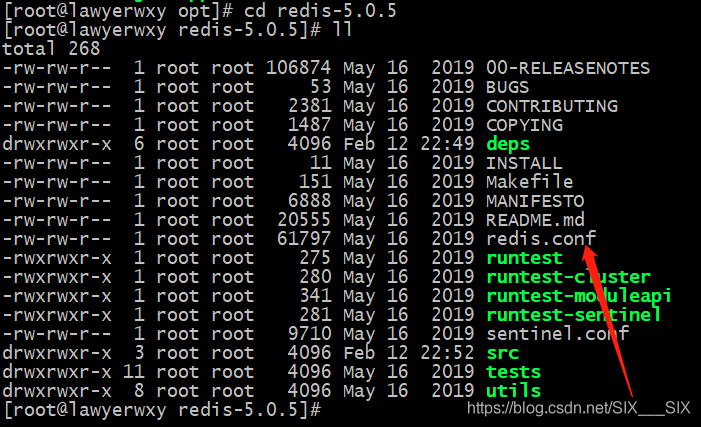
Task: Select the green runtest script name
Action: click(524, 258)
